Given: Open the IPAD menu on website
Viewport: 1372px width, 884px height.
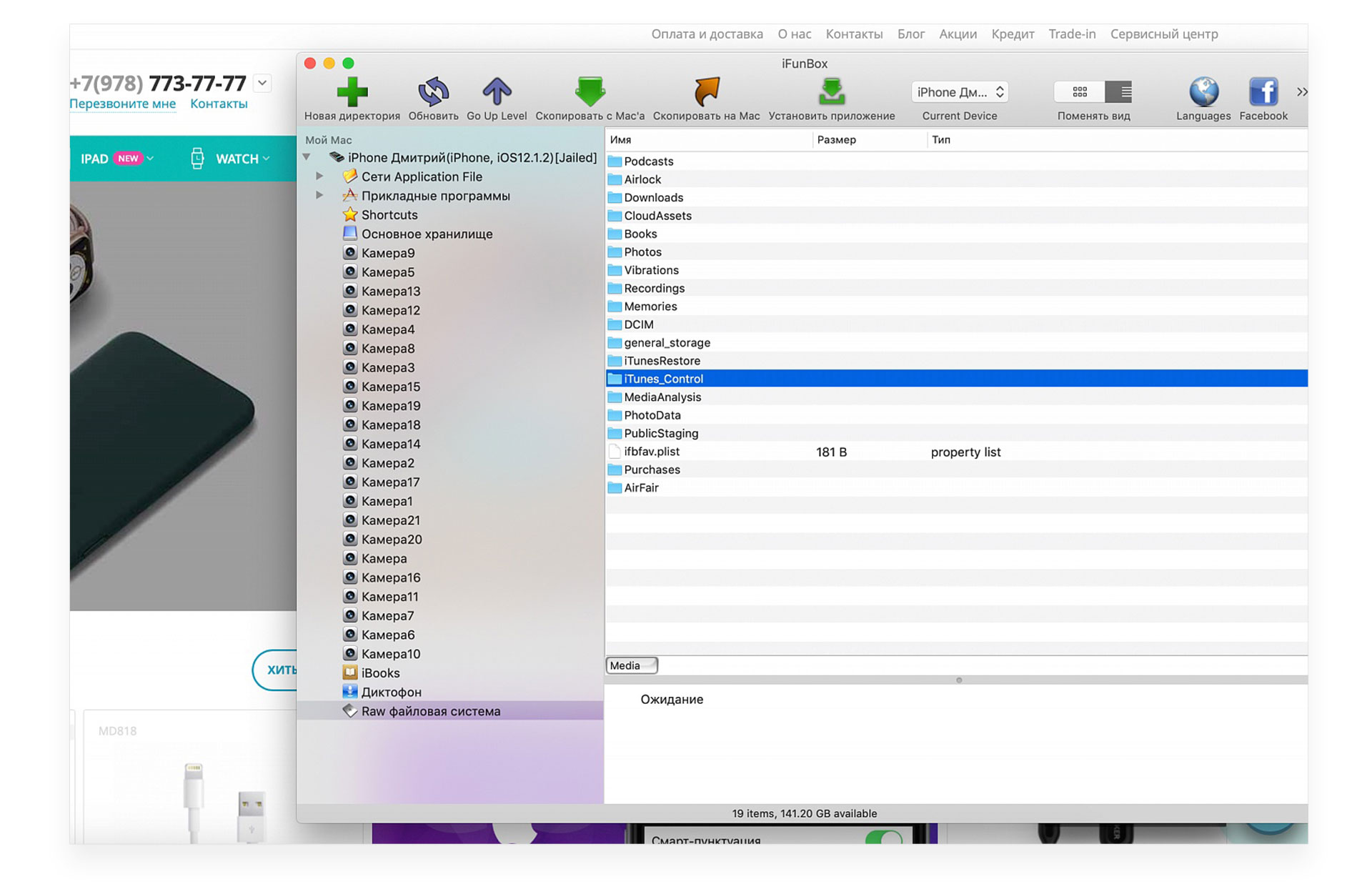Looking at the screenshot, I should click(x=116, y=159).
